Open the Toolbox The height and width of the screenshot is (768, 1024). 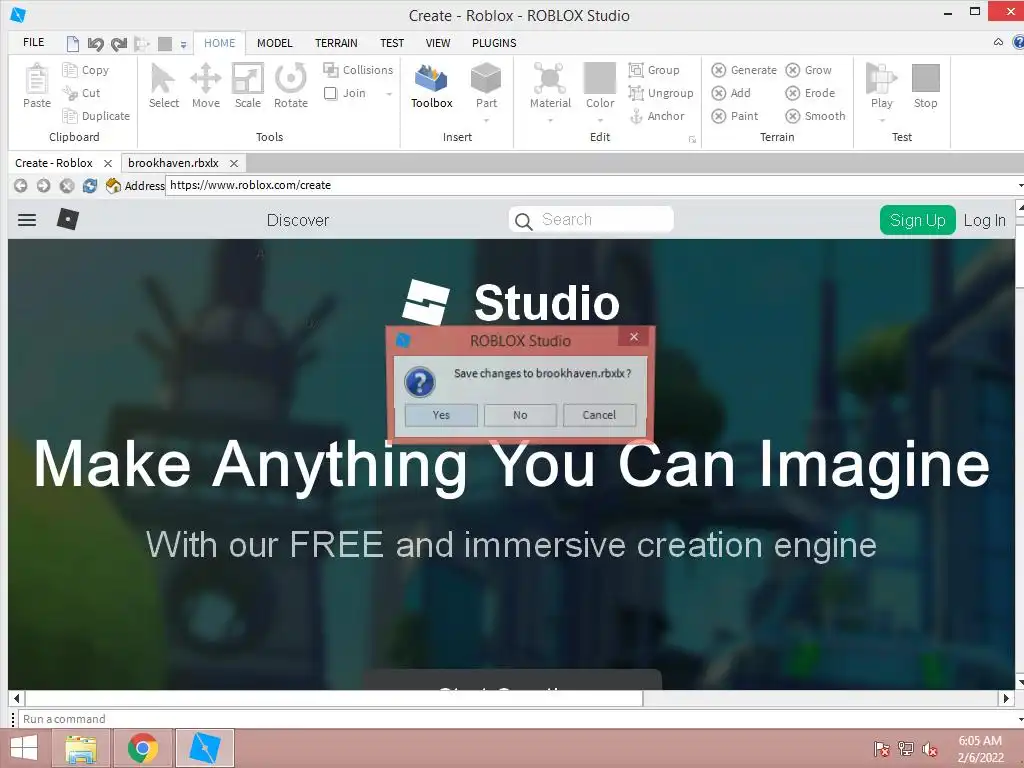pos(432,86)
